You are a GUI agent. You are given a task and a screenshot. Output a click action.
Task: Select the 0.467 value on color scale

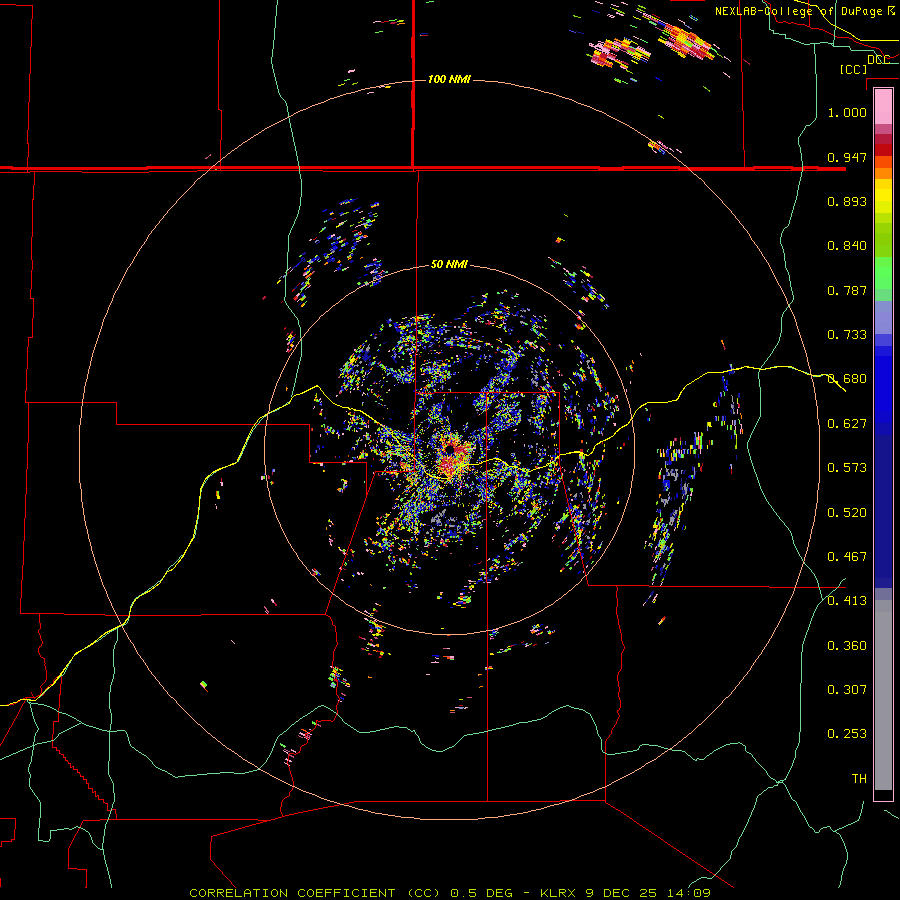tap(847, 557)
